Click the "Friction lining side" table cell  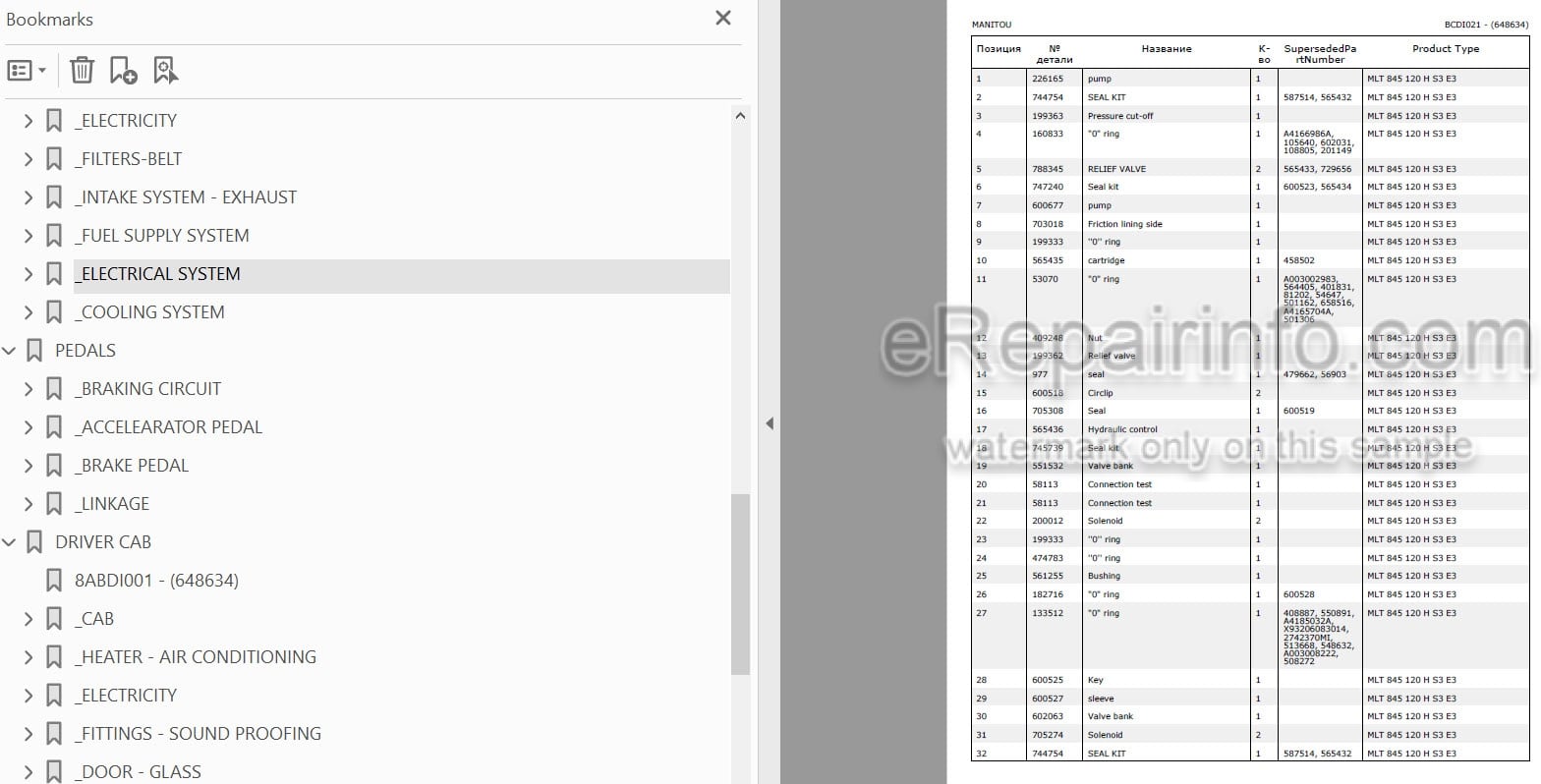tap(1124, 224)
